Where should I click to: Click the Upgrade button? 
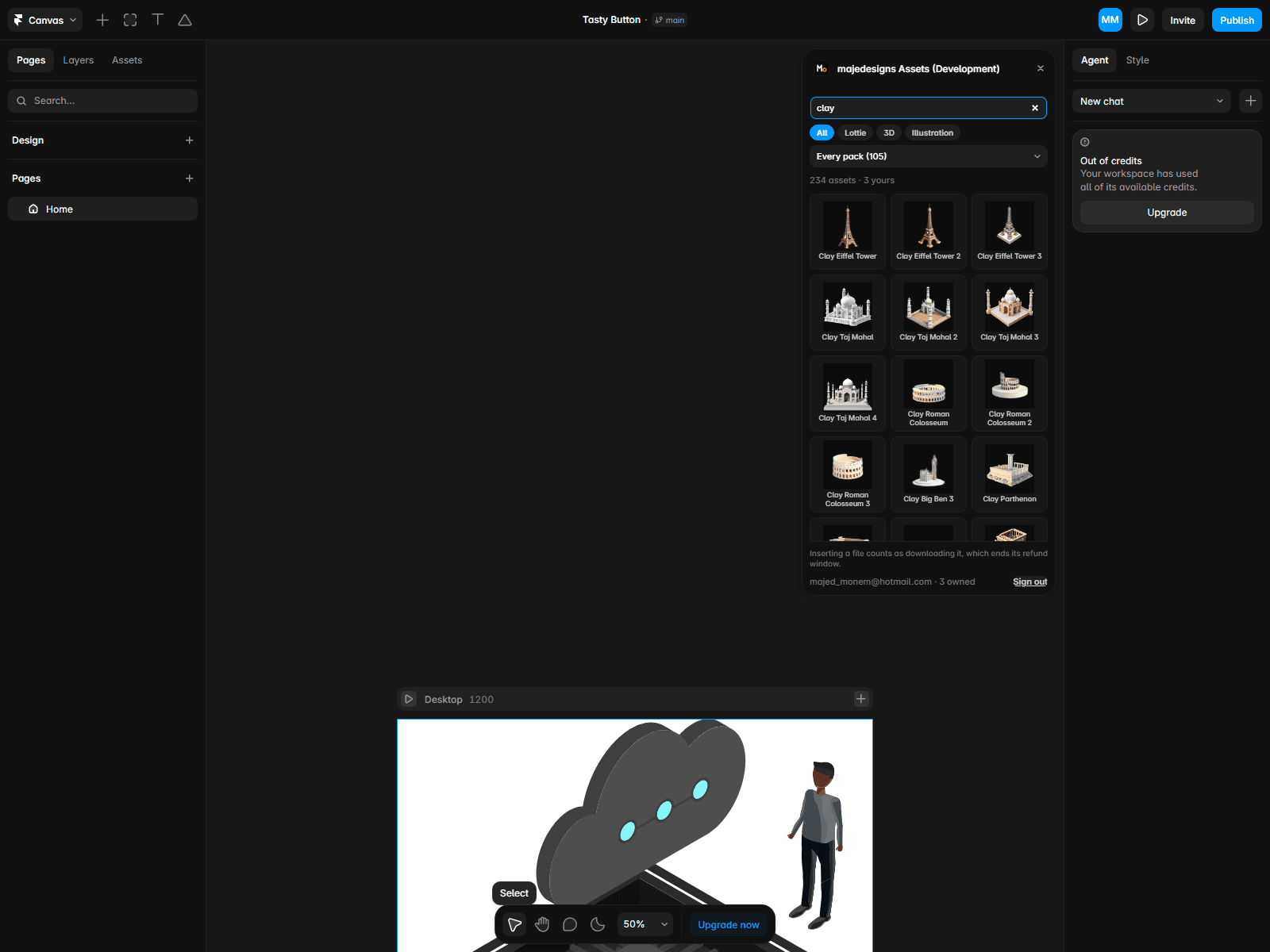(1167, 213)
